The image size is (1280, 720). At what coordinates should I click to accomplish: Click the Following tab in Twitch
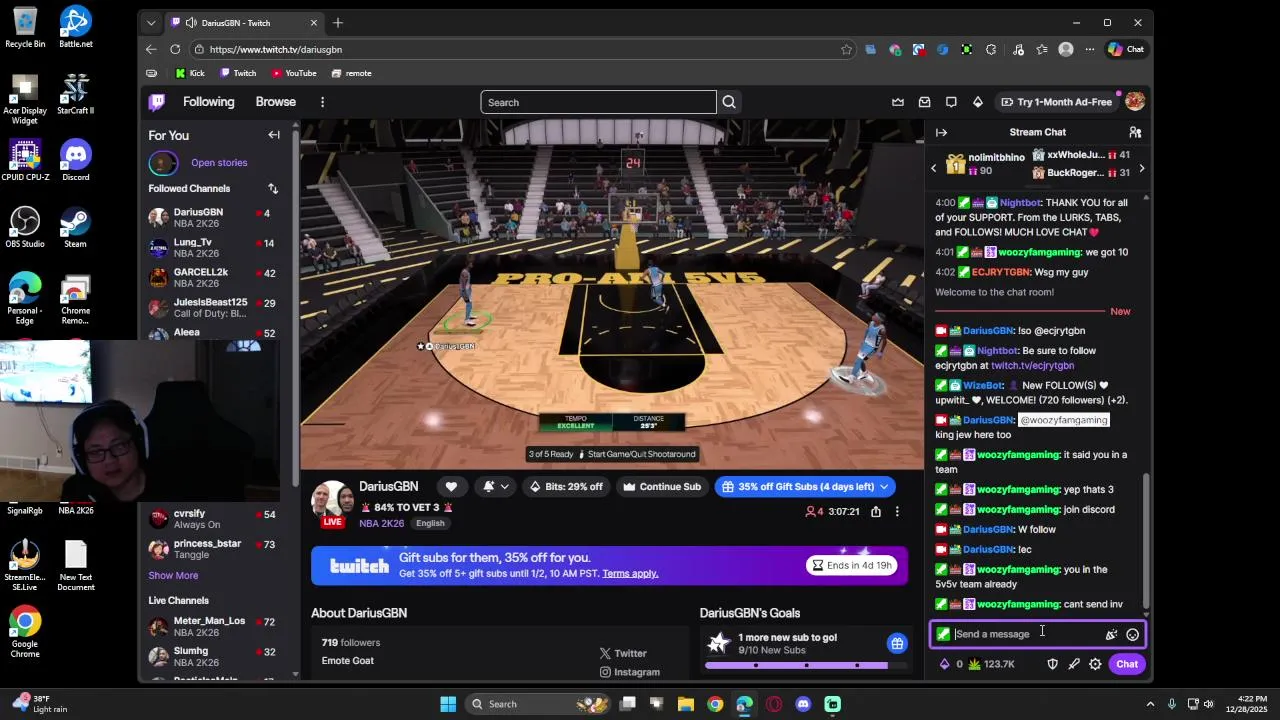(x=208, y=102)
